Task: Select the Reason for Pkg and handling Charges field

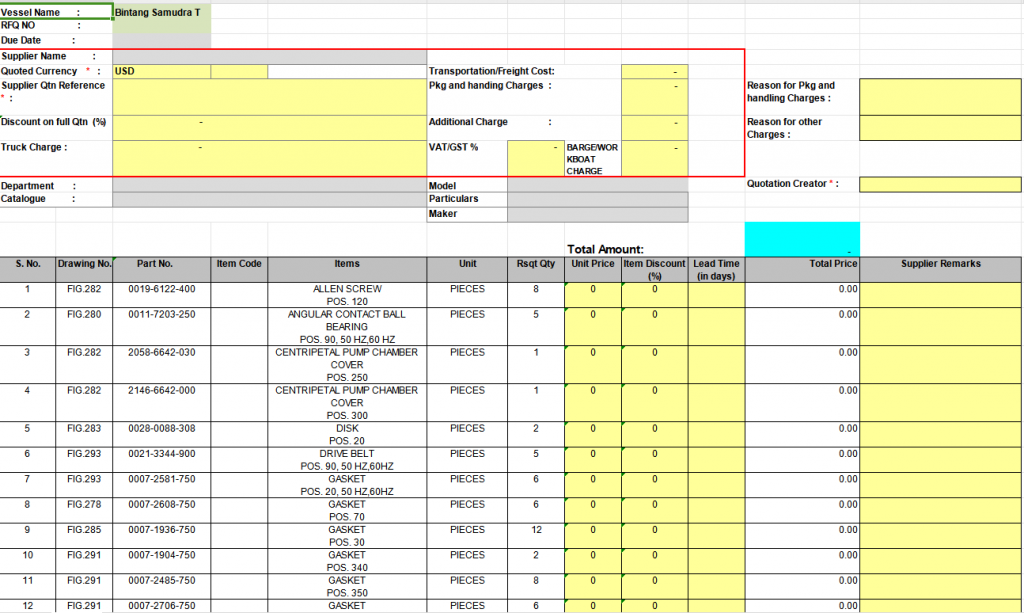Action: tap(940, 96)
